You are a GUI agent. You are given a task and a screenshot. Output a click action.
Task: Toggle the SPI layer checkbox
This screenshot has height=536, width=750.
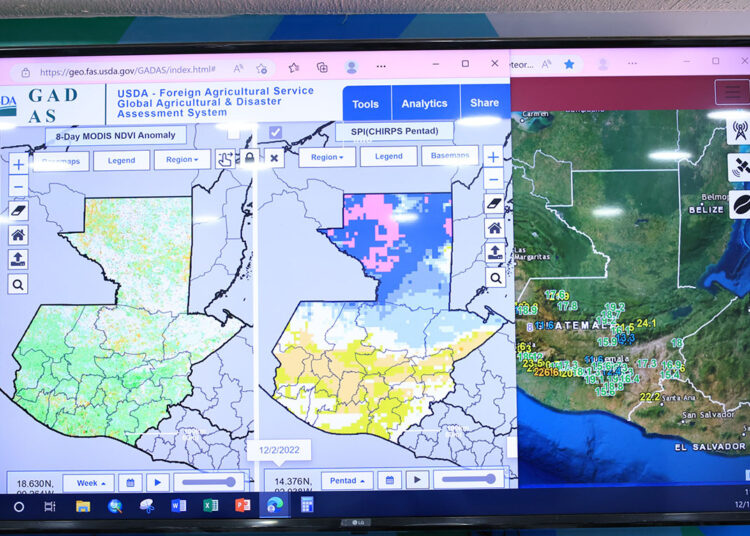275,132
